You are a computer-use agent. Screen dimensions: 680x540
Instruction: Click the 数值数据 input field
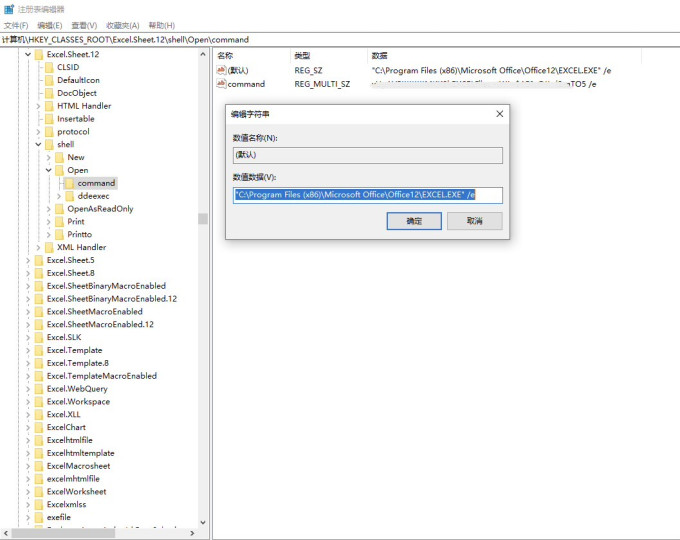coord(368,195)
